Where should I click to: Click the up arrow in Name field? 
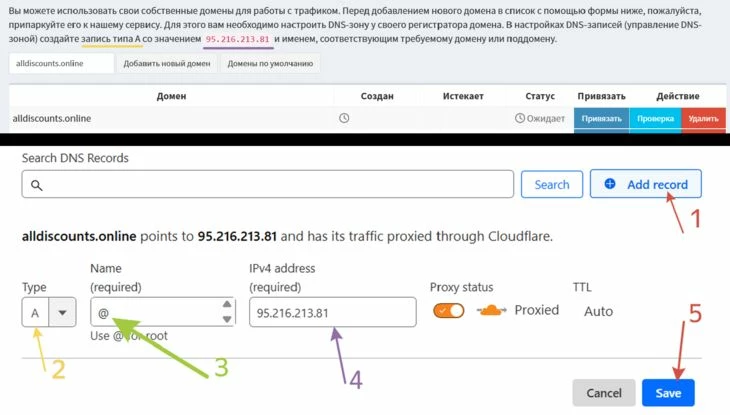(x=227, y=304)
